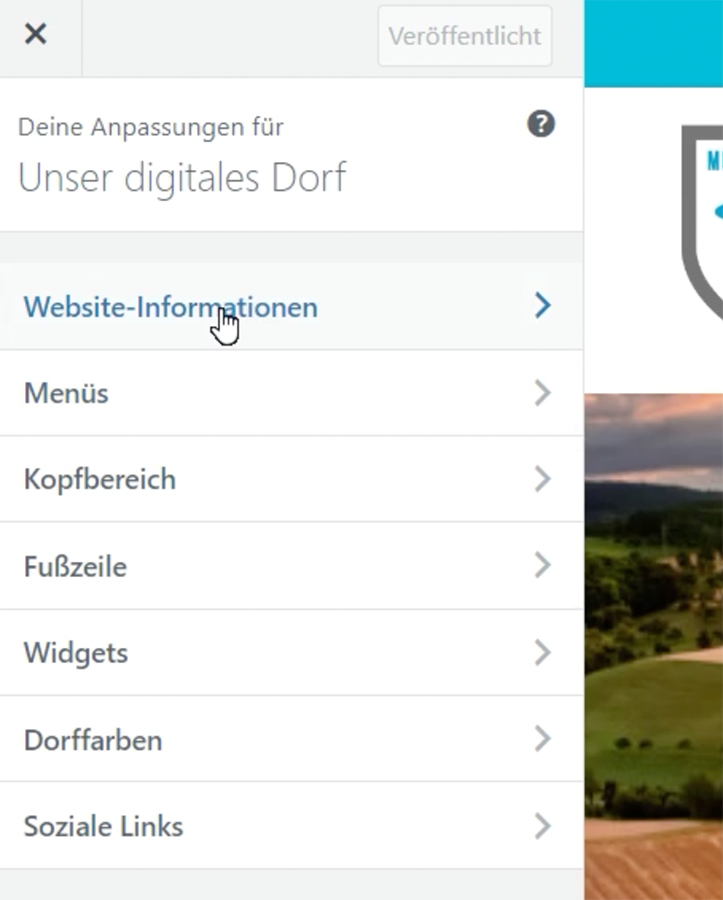Click the chevron icon beside Dorffarben

542,740
